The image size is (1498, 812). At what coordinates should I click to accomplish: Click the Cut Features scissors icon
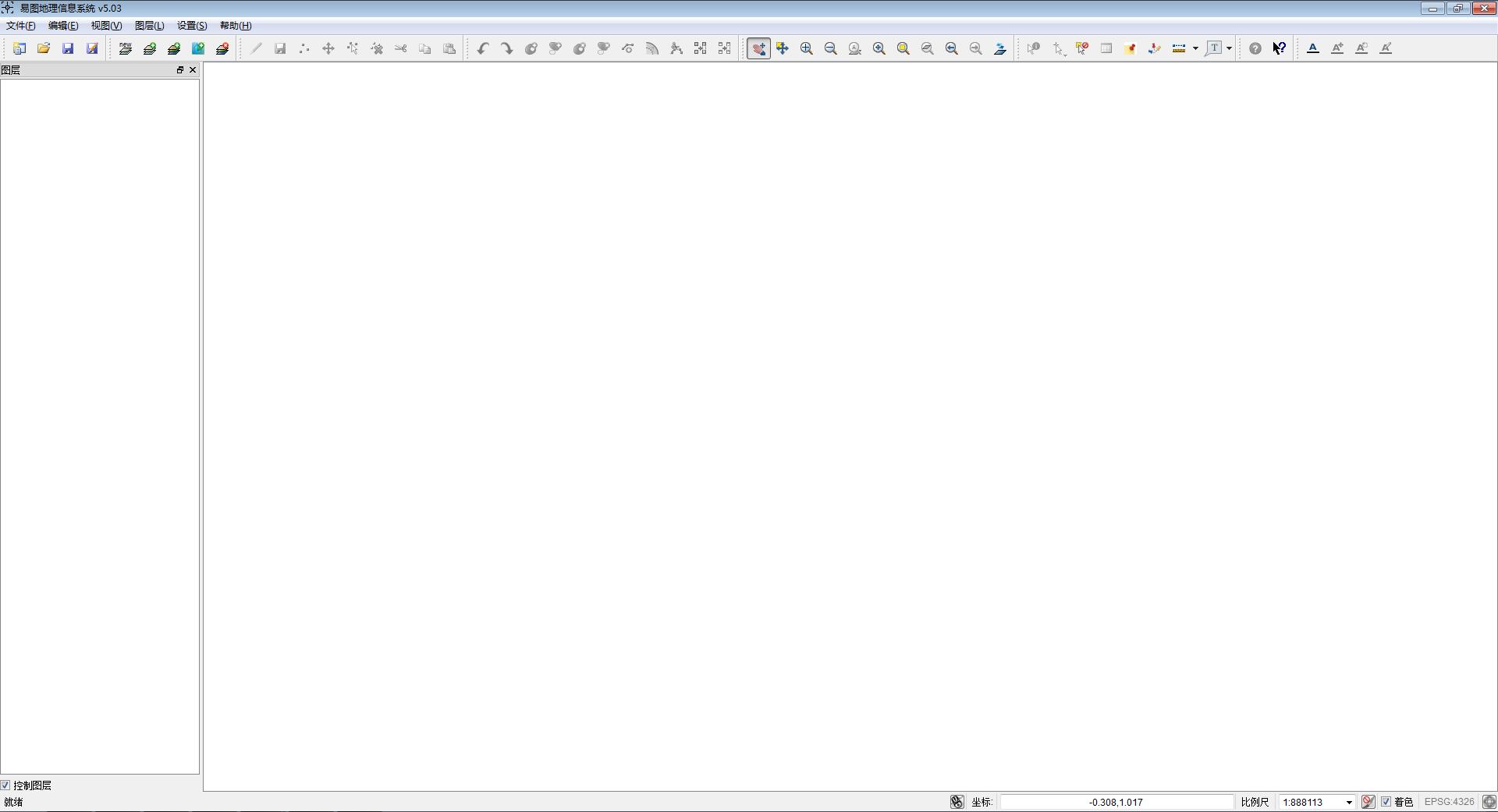coord(401,48)
